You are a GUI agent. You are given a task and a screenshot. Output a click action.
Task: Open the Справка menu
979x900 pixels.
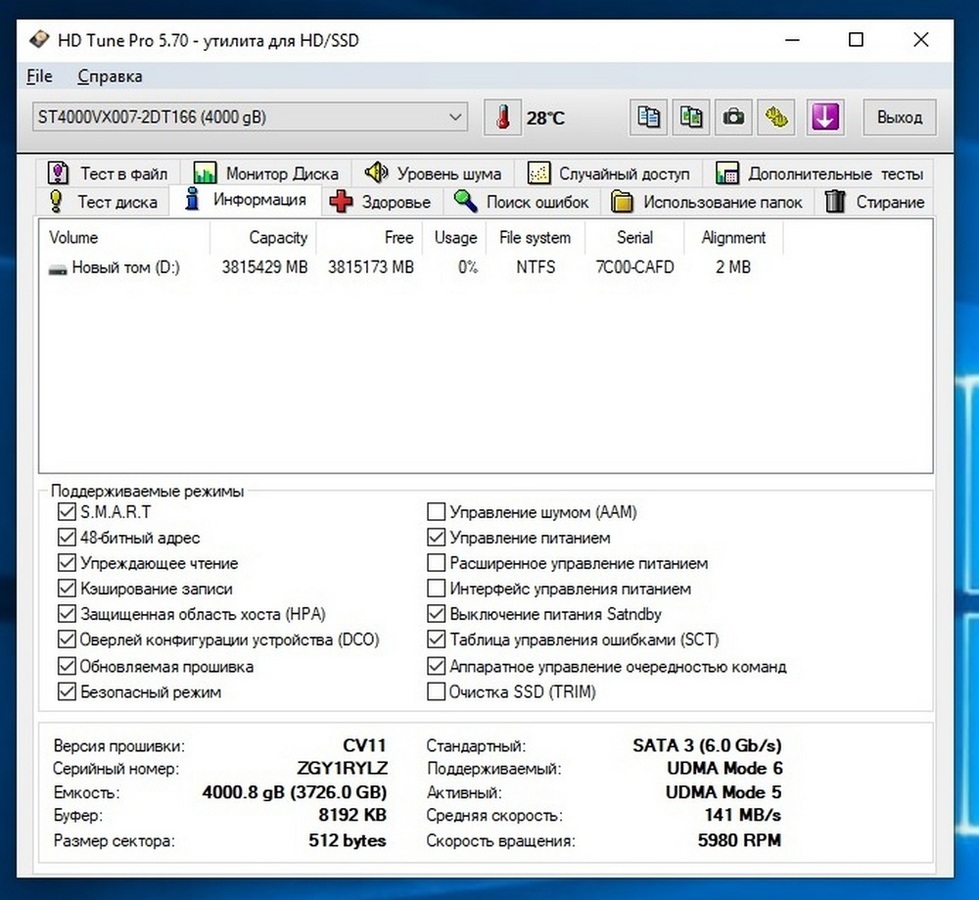click(110, 76)
